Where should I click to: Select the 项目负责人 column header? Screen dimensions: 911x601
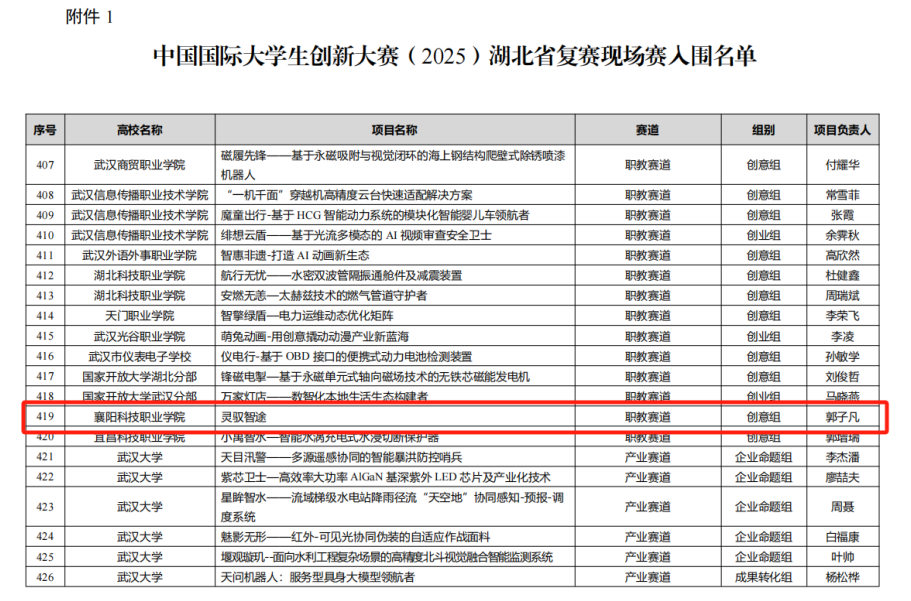click(x=842, y=130)
